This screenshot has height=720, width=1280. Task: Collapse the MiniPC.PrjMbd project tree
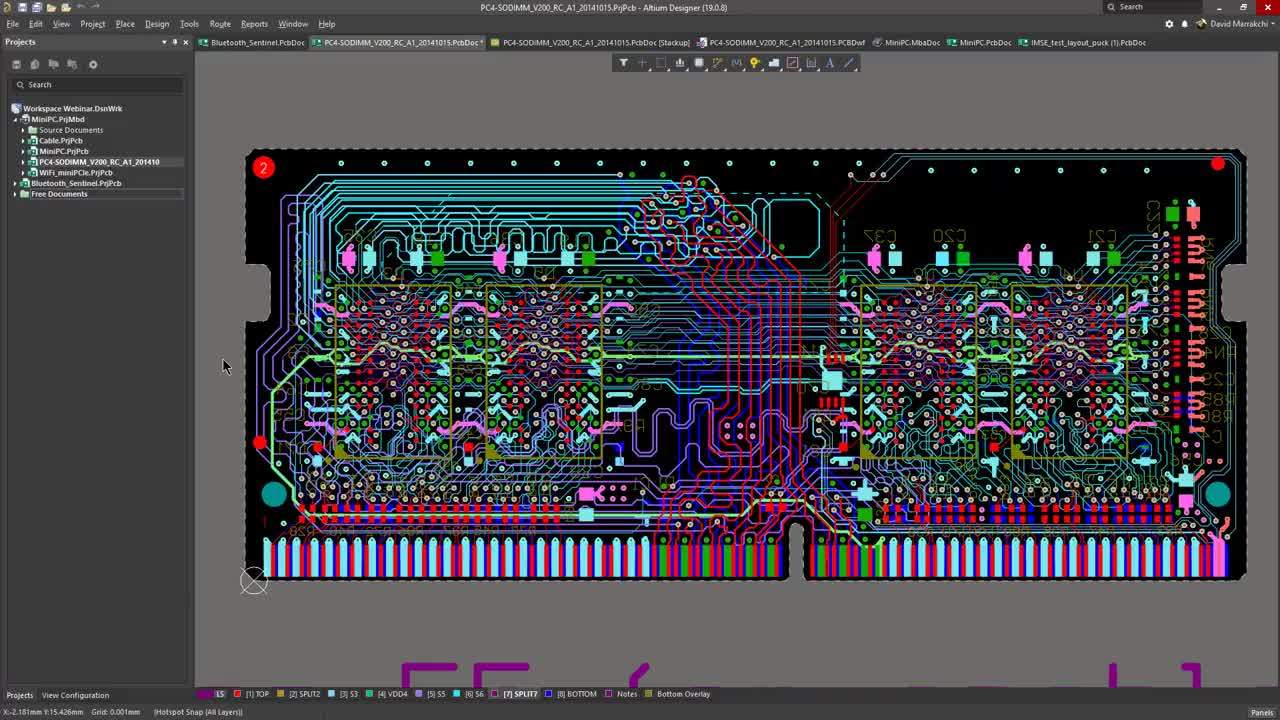[15, 119]
